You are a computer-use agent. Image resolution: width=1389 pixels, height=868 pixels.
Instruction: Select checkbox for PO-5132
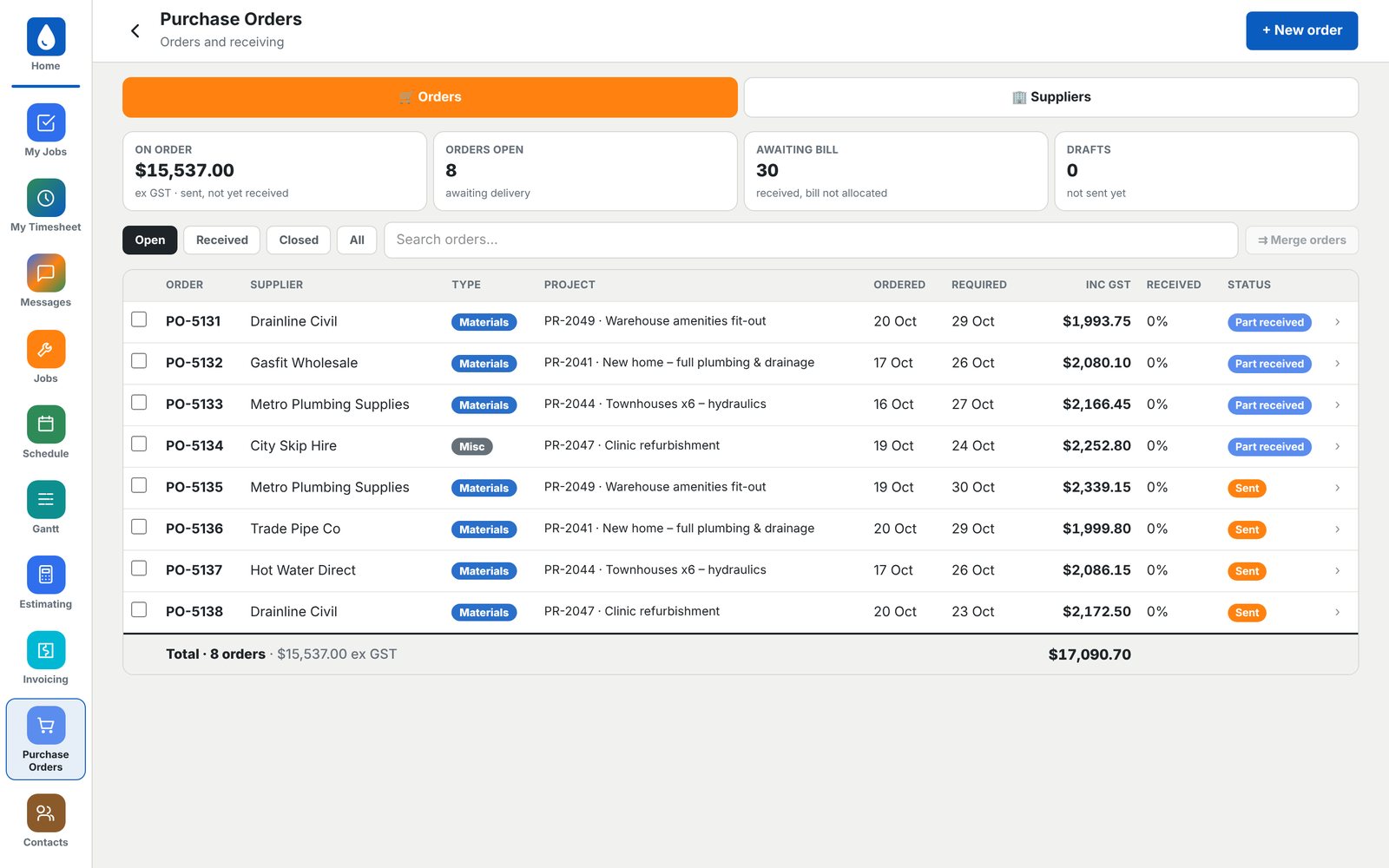[x=139, y=361]
